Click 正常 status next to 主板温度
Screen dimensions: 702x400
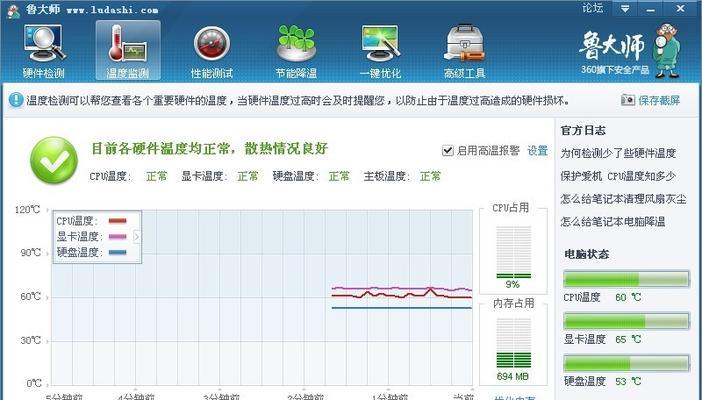click(431, 176)
